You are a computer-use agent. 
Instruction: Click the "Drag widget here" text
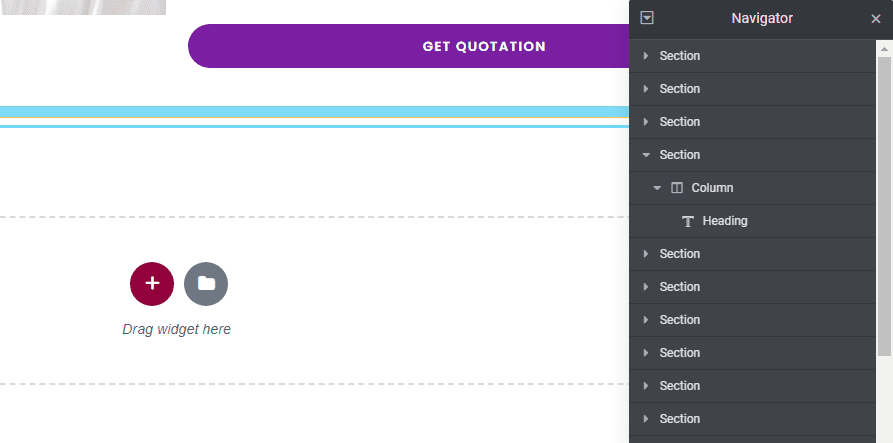[x=176, y=329]
